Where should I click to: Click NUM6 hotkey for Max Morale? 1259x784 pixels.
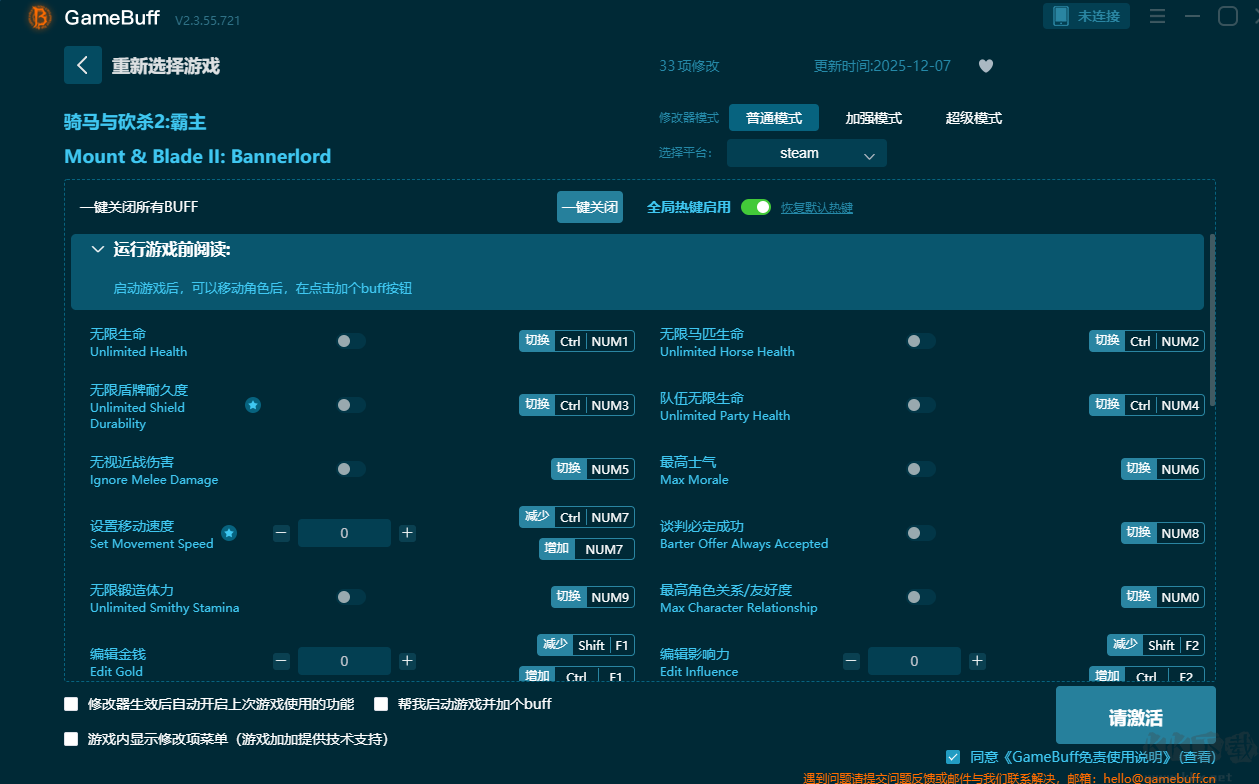[x=1163, y=469]
